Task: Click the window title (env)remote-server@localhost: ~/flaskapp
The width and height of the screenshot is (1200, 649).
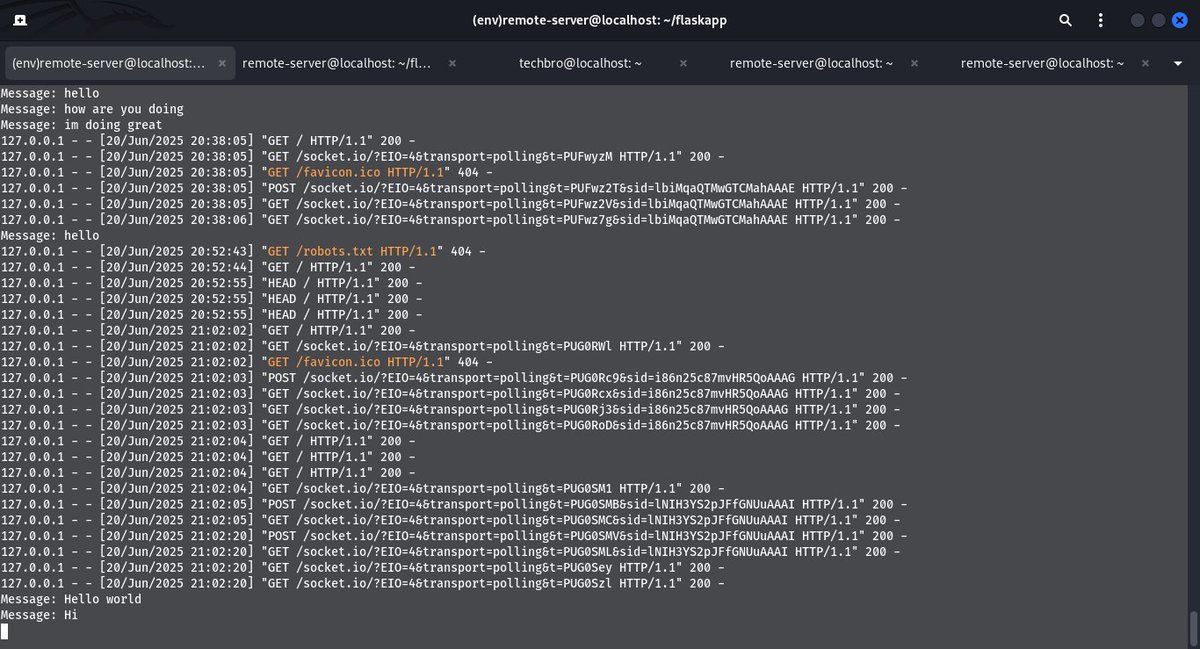Action: (x=599, y=20)
